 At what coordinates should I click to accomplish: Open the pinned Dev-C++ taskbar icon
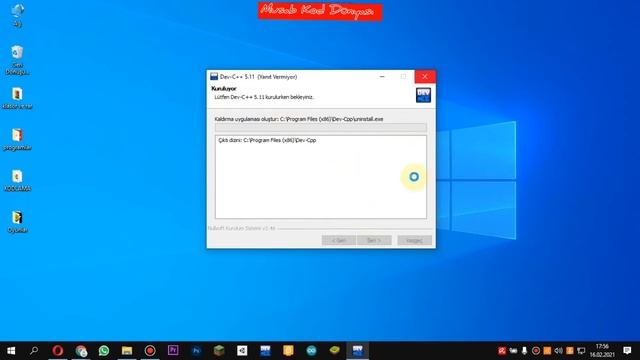[265, 351]
